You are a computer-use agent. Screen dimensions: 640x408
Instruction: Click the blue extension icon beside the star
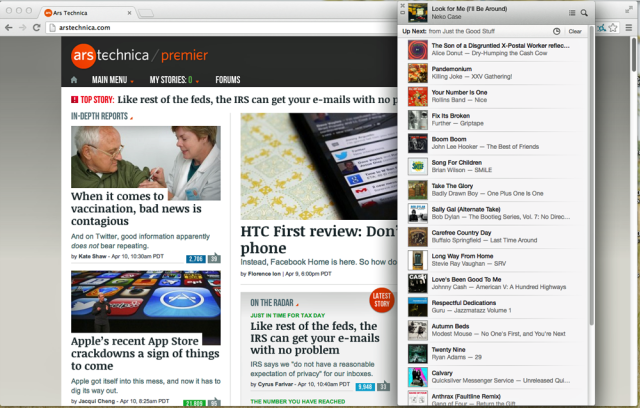pos(601,28)
